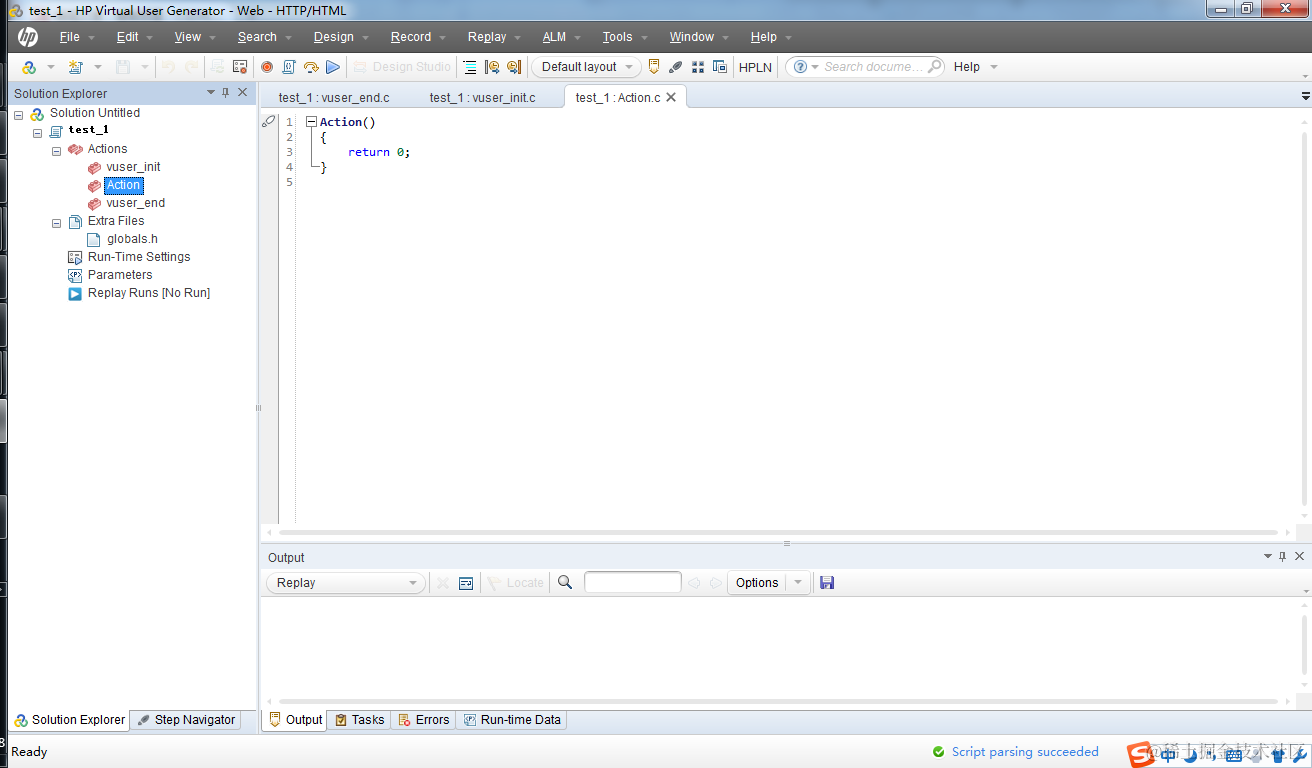Click the HP logo icon

click(x=28, y=37)
